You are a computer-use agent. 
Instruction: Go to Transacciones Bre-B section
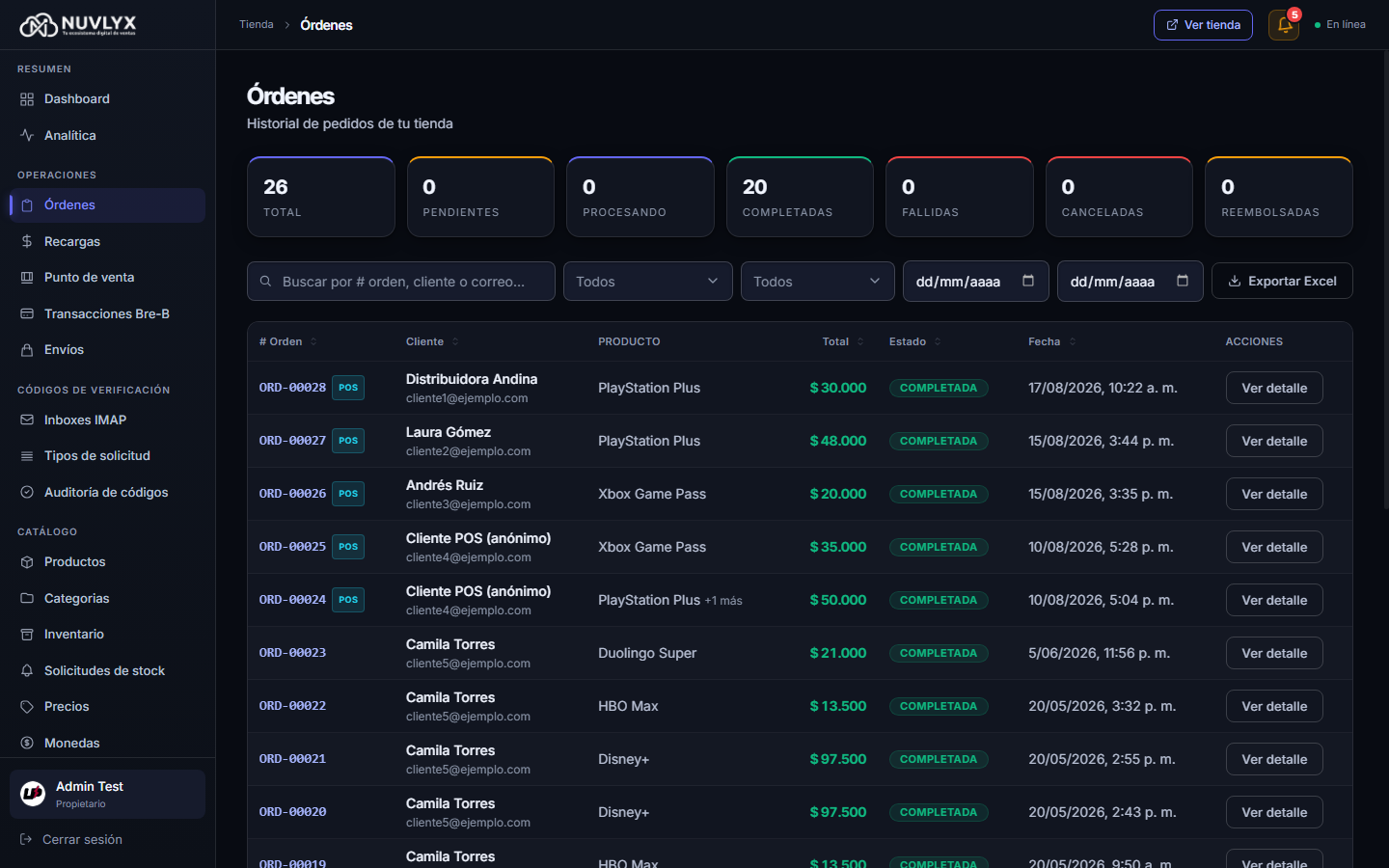107,314
